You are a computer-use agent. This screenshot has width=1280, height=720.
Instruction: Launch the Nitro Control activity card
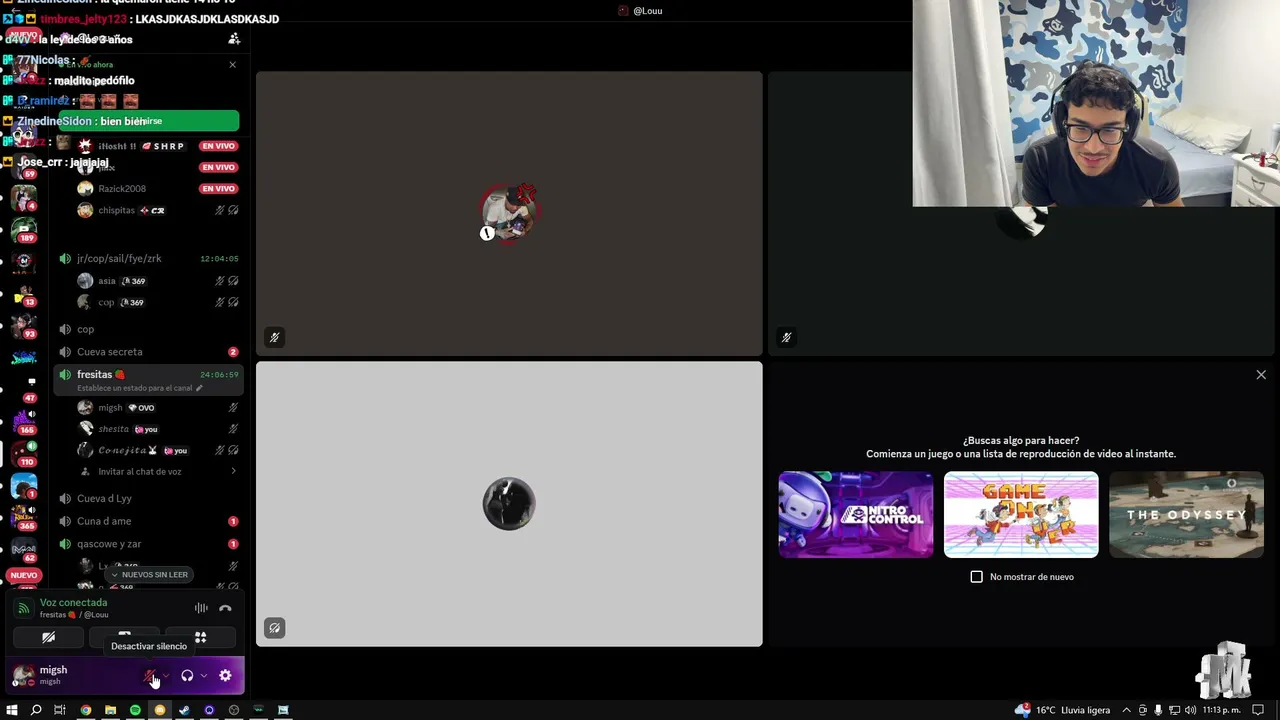(856, 515)
